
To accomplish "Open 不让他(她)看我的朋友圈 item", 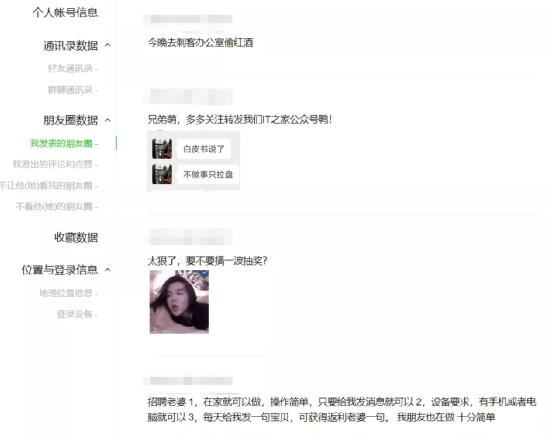I will coord(46,185).
